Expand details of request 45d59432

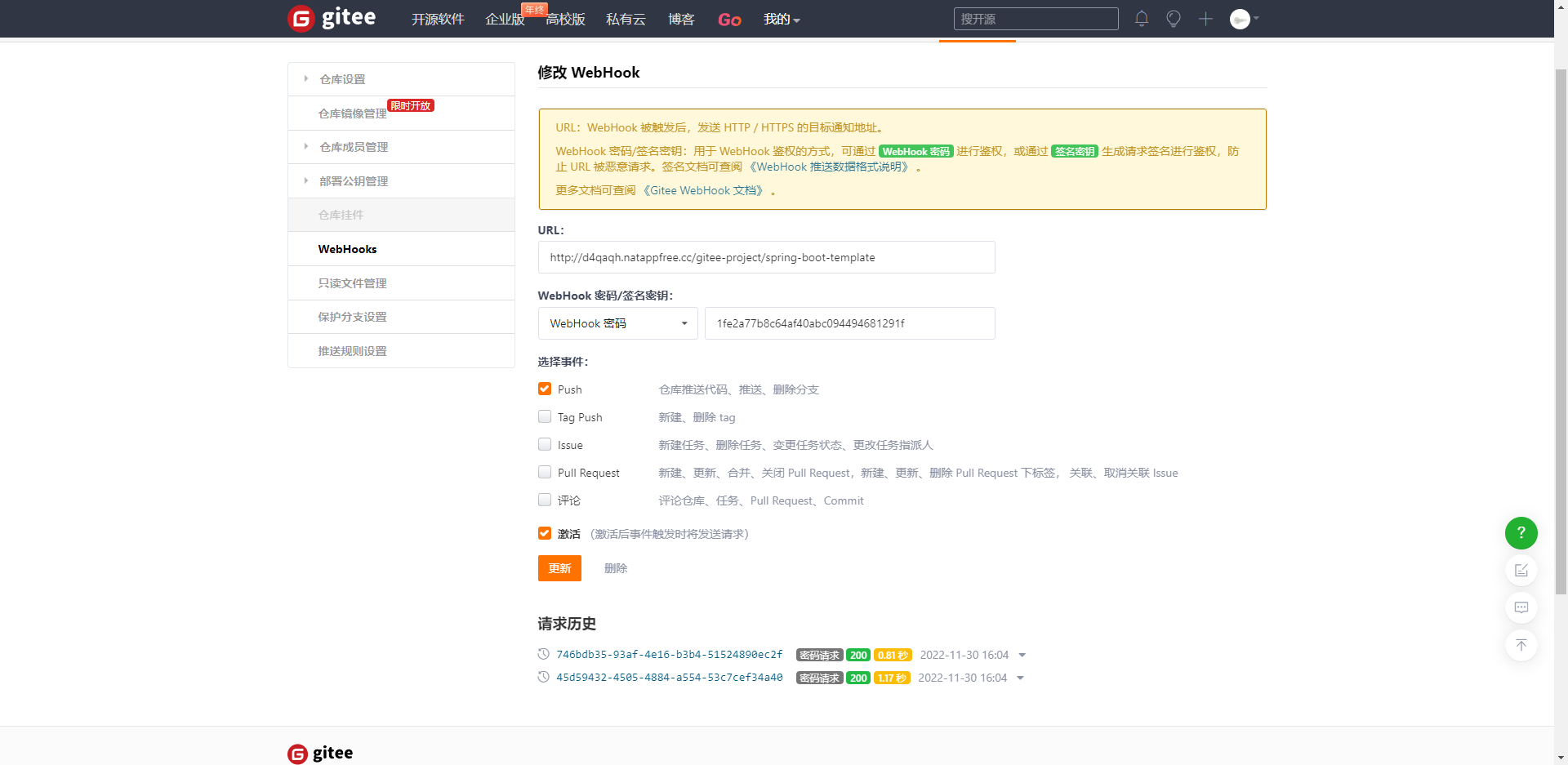coord(1020,678)
